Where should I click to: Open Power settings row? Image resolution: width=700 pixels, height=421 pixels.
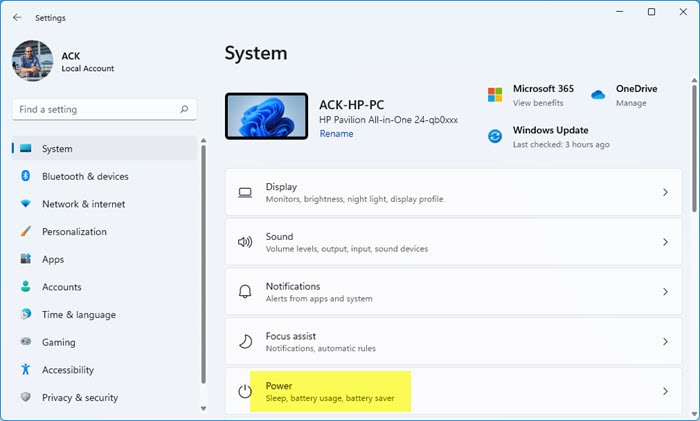tap(454, 391)
